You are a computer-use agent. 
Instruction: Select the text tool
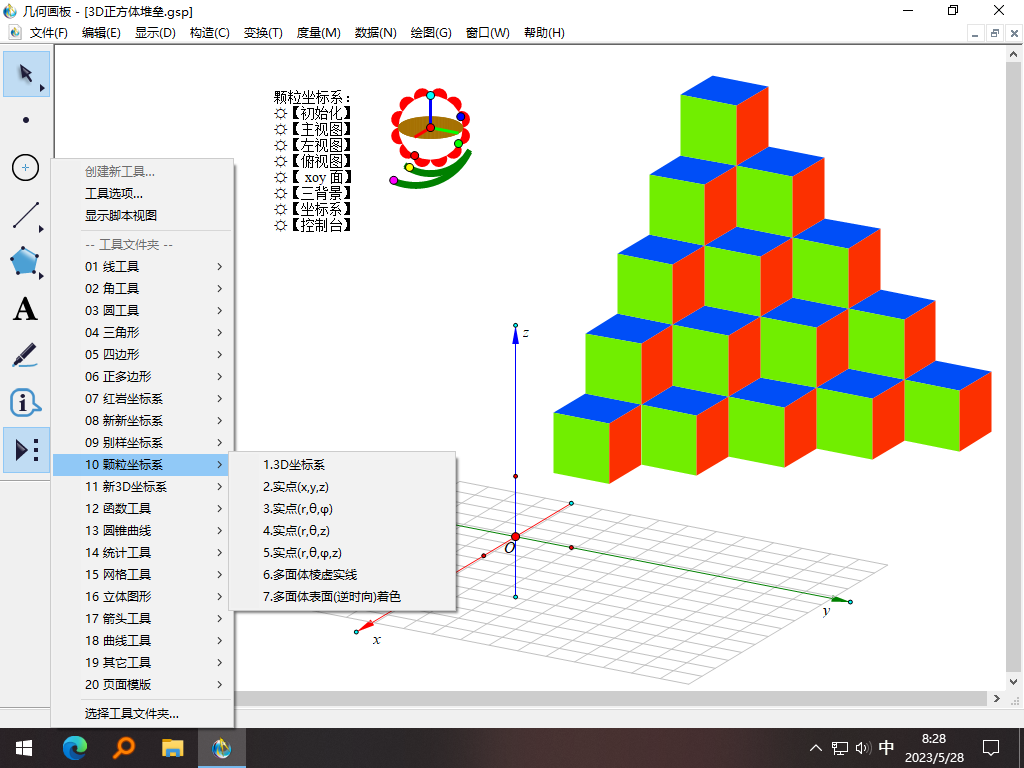(24, 309)
